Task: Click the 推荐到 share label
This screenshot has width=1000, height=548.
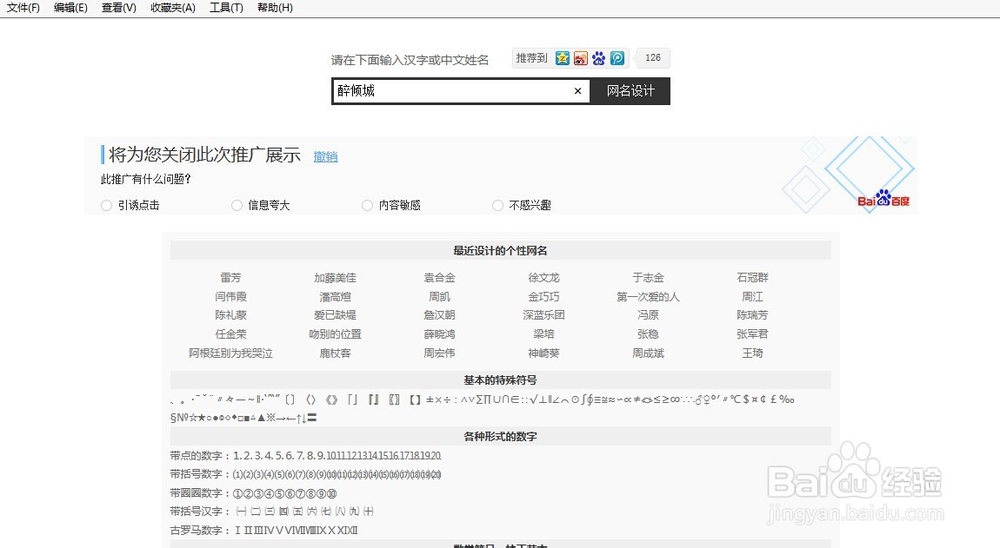Action: coord(531,58)
